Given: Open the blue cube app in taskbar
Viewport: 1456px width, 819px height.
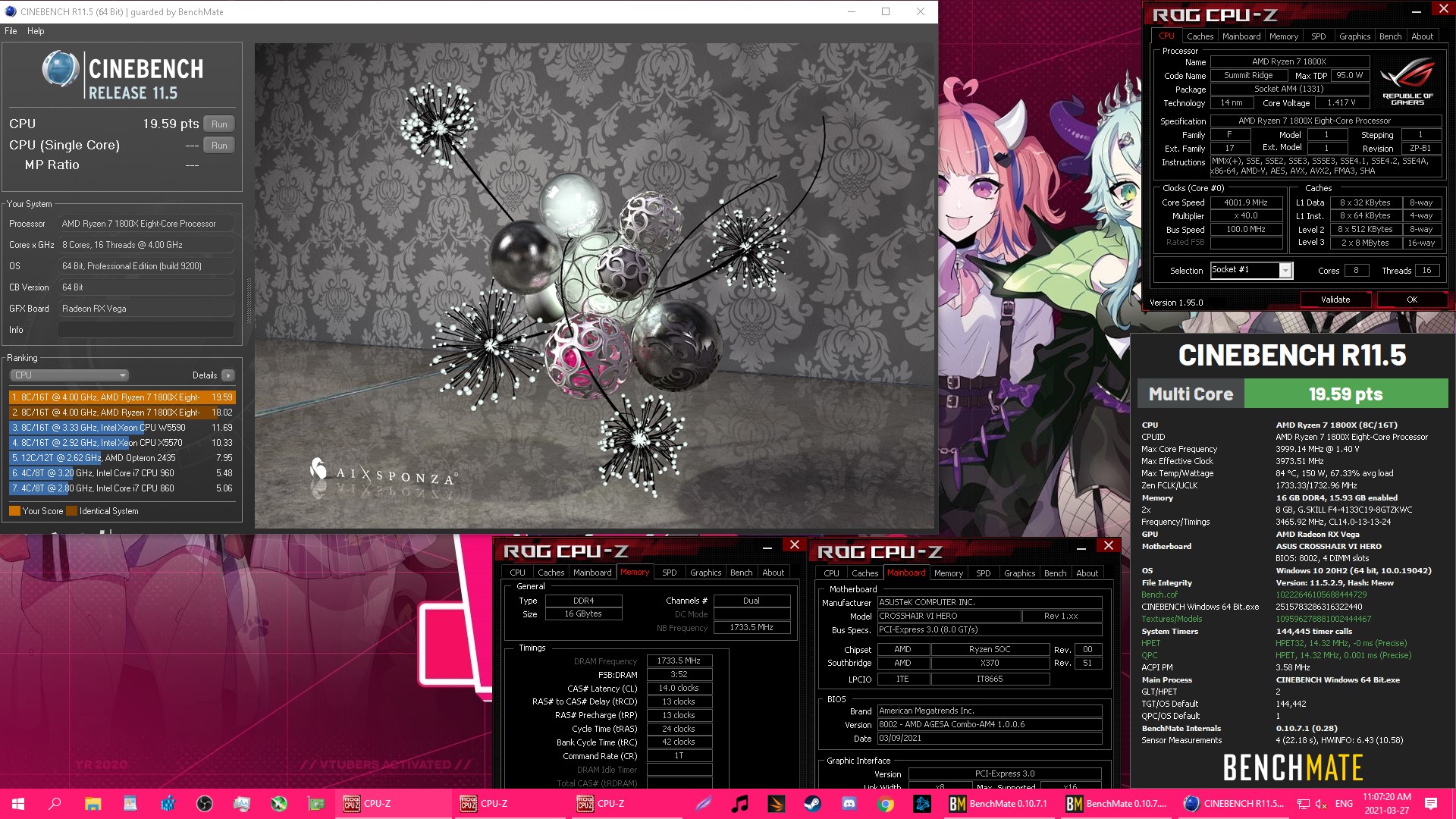Looking at the screenshot, I should click(168, 804).
